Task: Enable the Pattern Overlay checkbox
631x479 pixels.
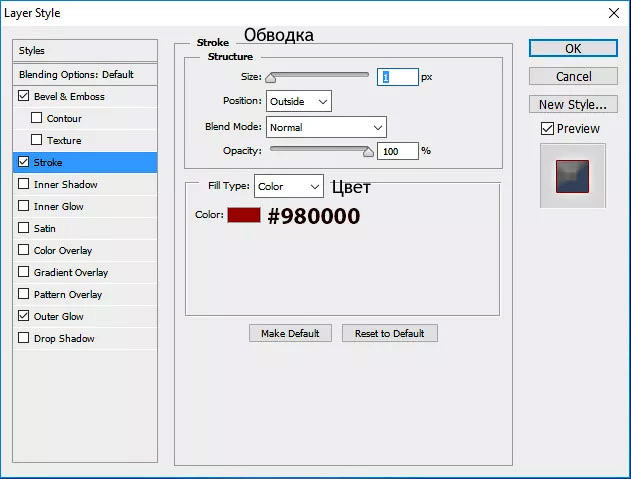Action: (x=23, y=294)
